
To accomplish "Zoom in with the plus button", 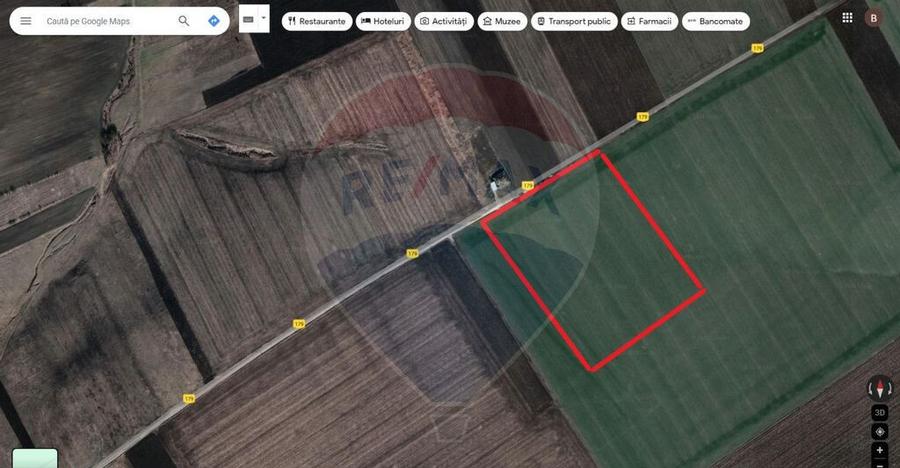I will click(x=880, y=450).
